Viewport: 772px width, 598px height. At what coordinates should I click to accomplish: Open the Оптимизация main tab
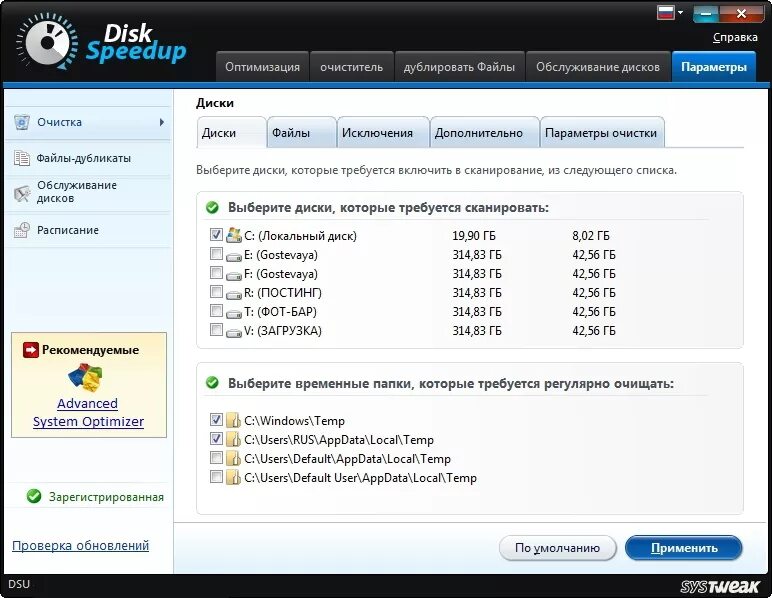(262, 66)
